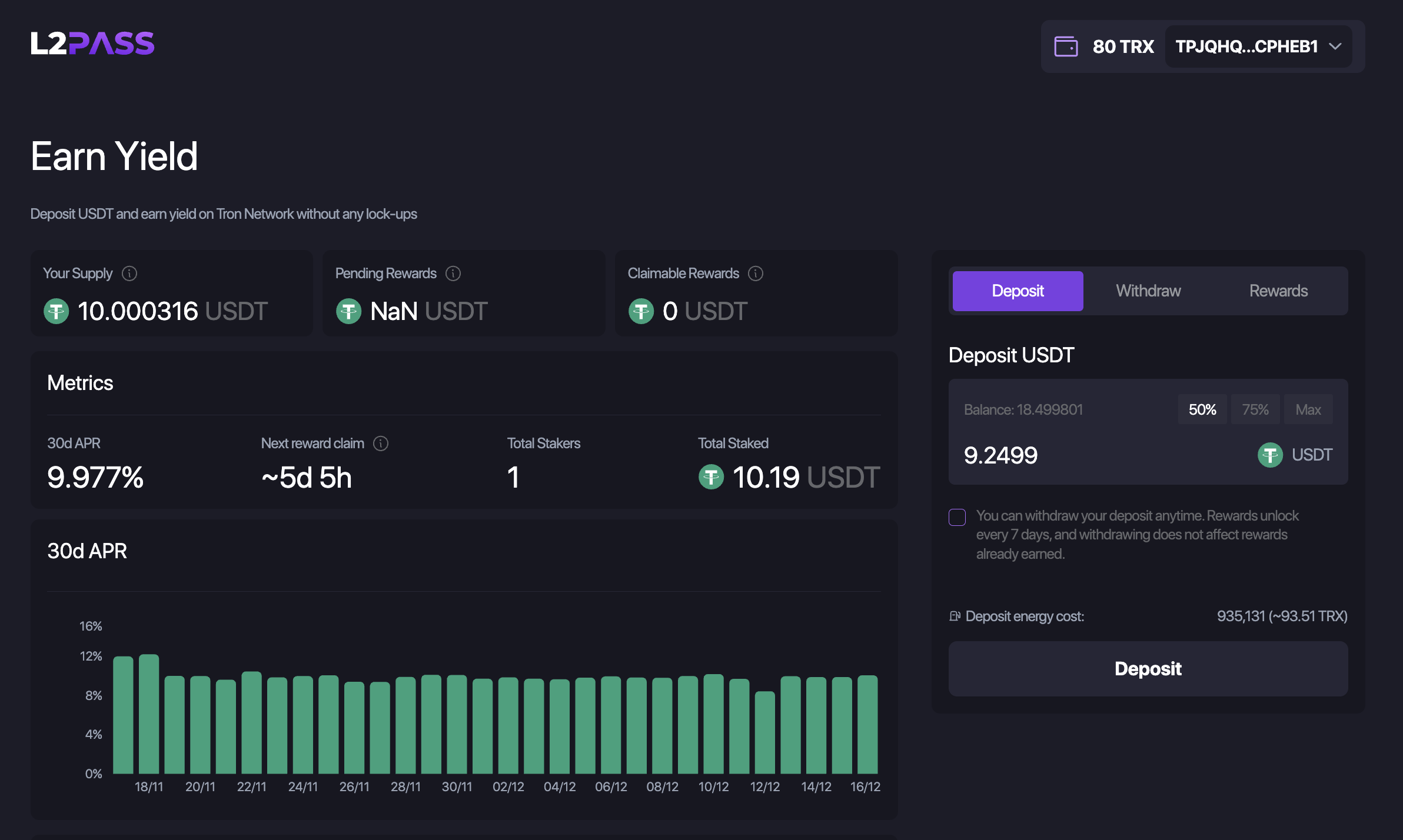Click the energy icon beside Deposit energy cost
Screen dimensions: 1403x840
[955, 616]
